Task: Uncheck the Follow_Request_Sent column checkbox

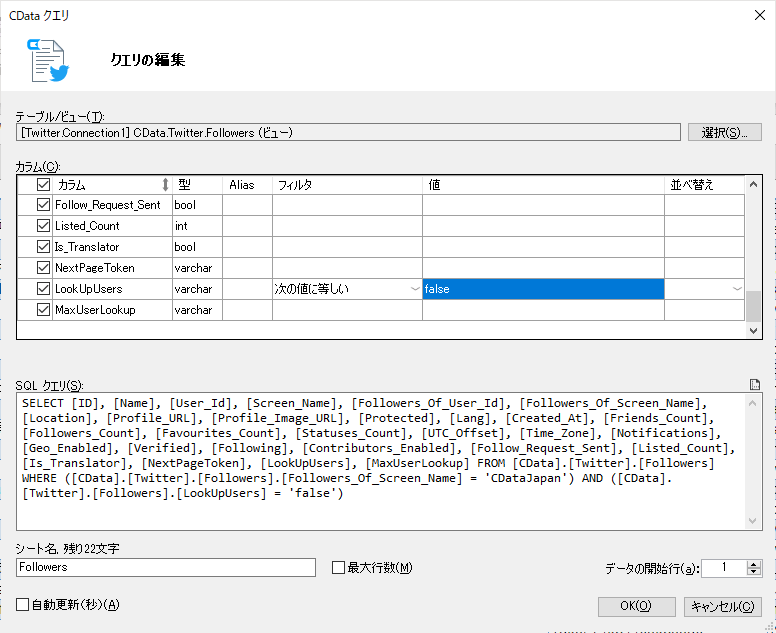Action: pyautogui.click(x=44, y=205)
